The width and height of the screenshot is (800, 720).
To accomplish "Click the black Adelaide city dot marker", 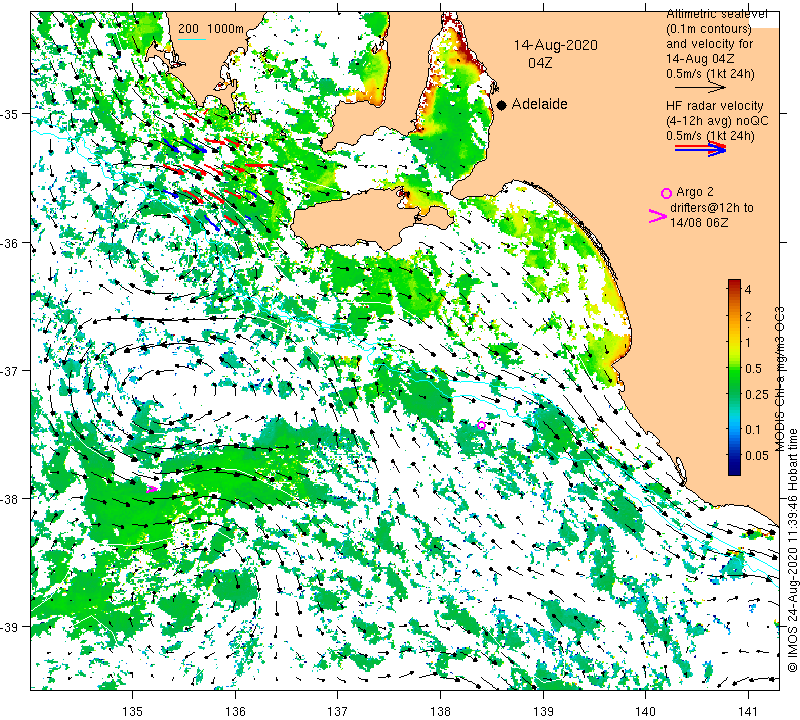I will coord(502,105).
